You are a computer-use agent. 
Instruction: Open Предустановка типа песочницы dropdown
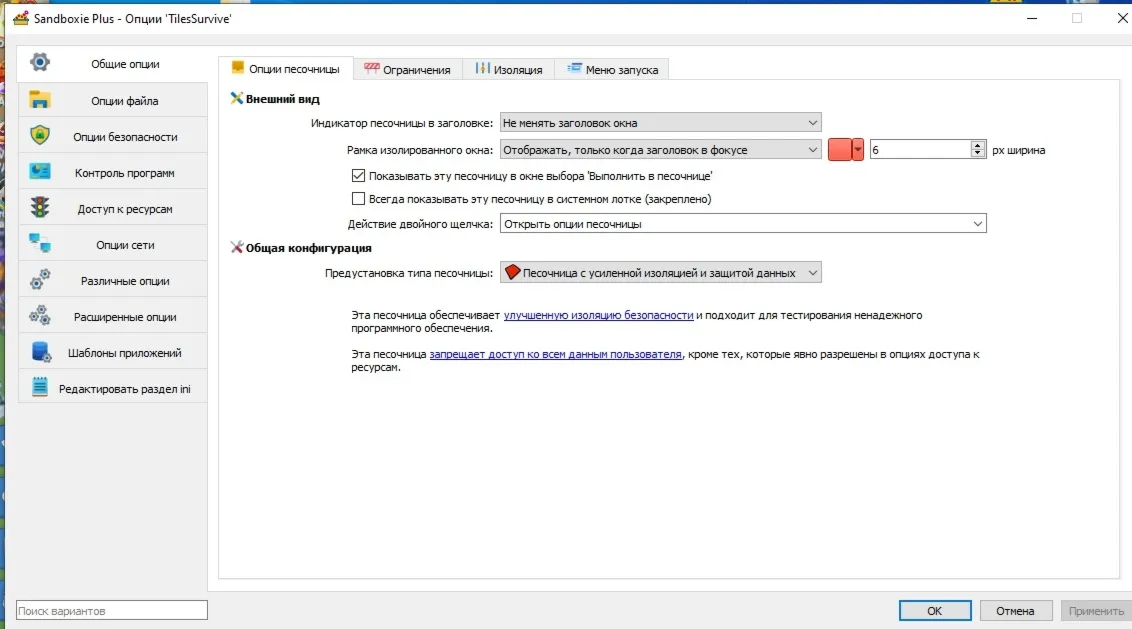[661, 273]
